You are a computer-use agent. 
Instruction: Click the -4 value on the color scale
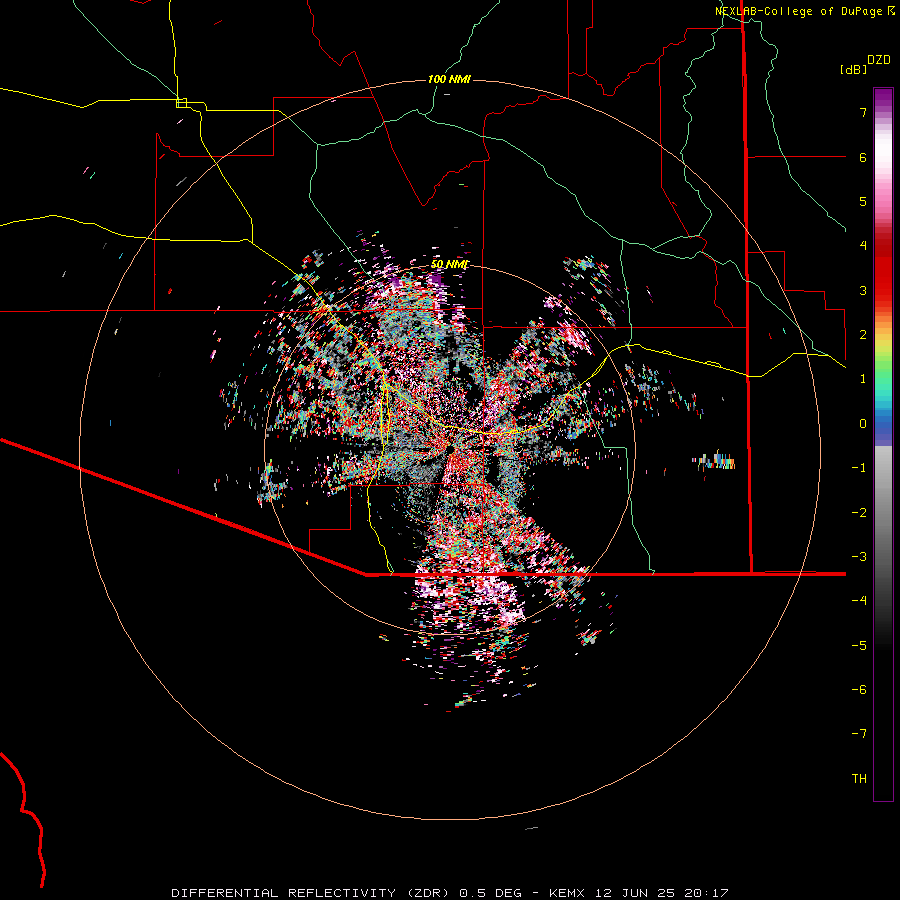coord(859,600)
